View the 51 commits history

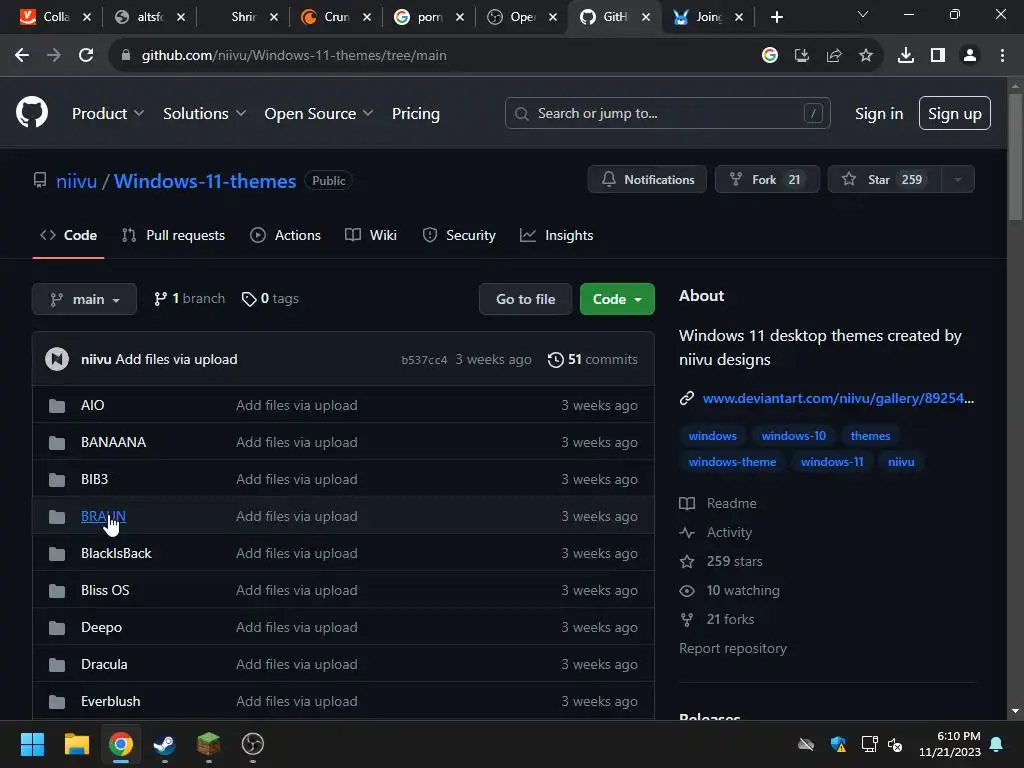592,359
